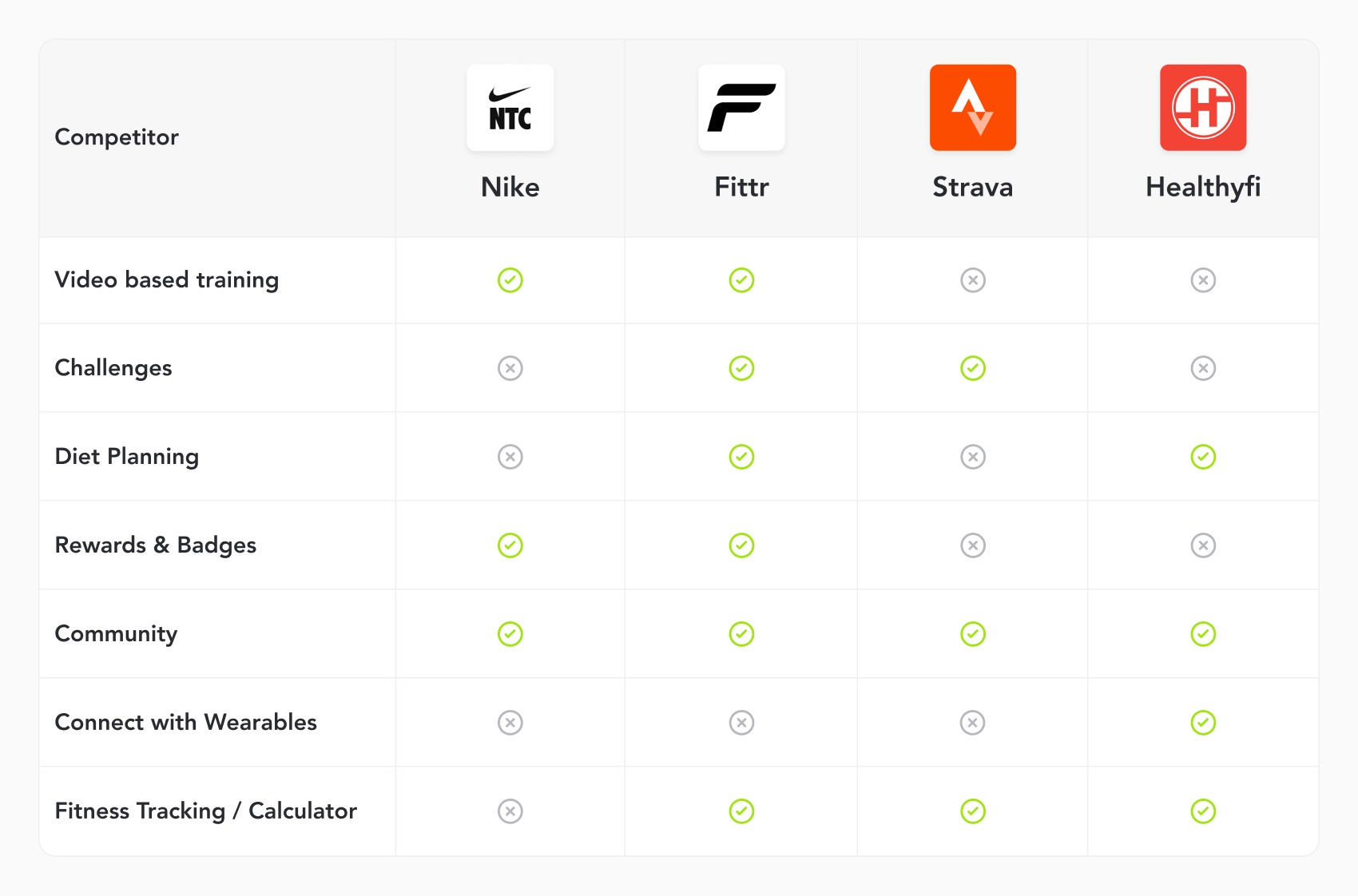
Task: Click the Healthyfi column name
Action: click(1203, 188)
